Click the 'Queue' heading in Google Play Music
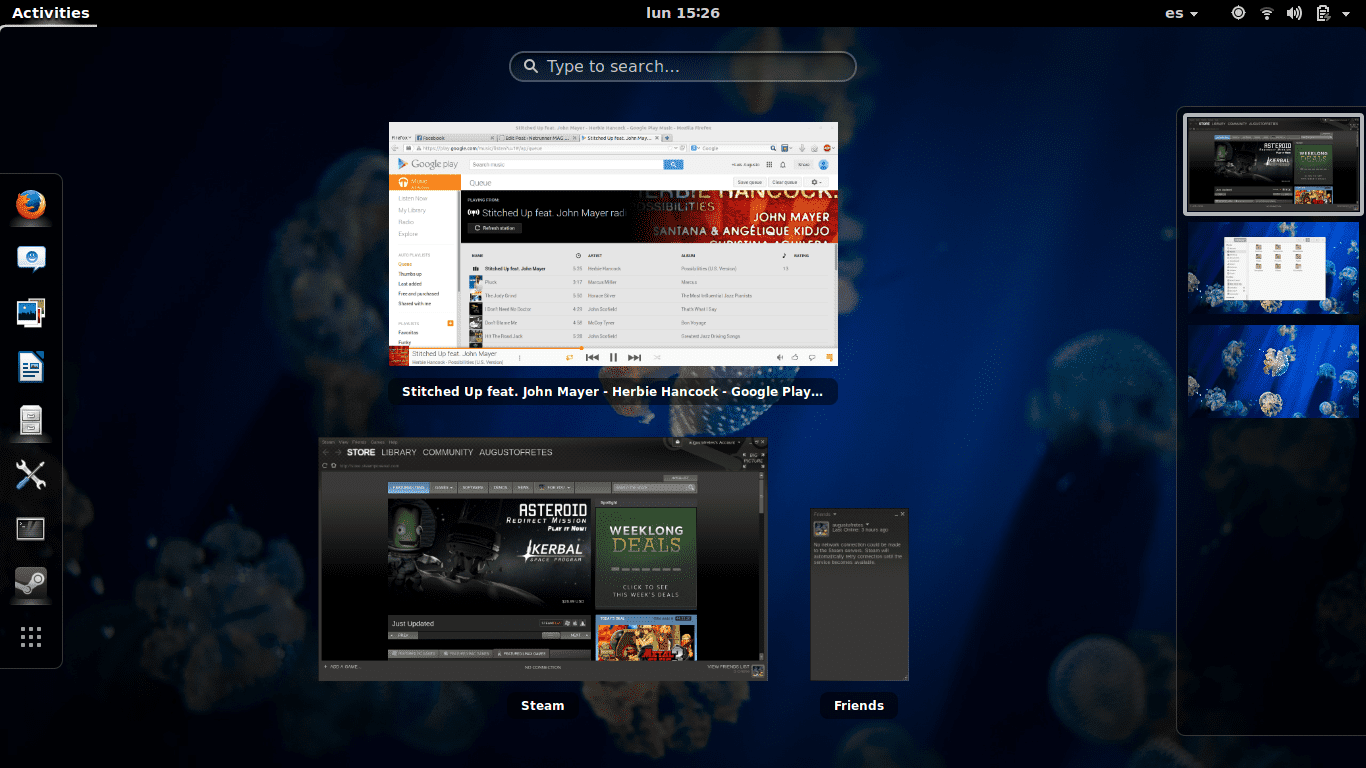Viewport: 1366px width, 768px height. click(x=480, y=183)
